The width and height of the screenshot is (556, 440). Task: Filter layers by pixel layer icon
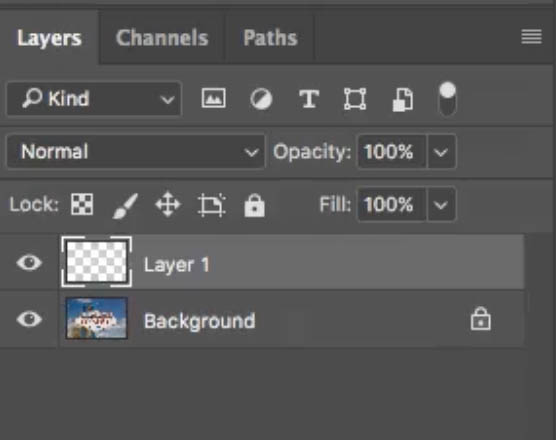(x=213, y=98)
